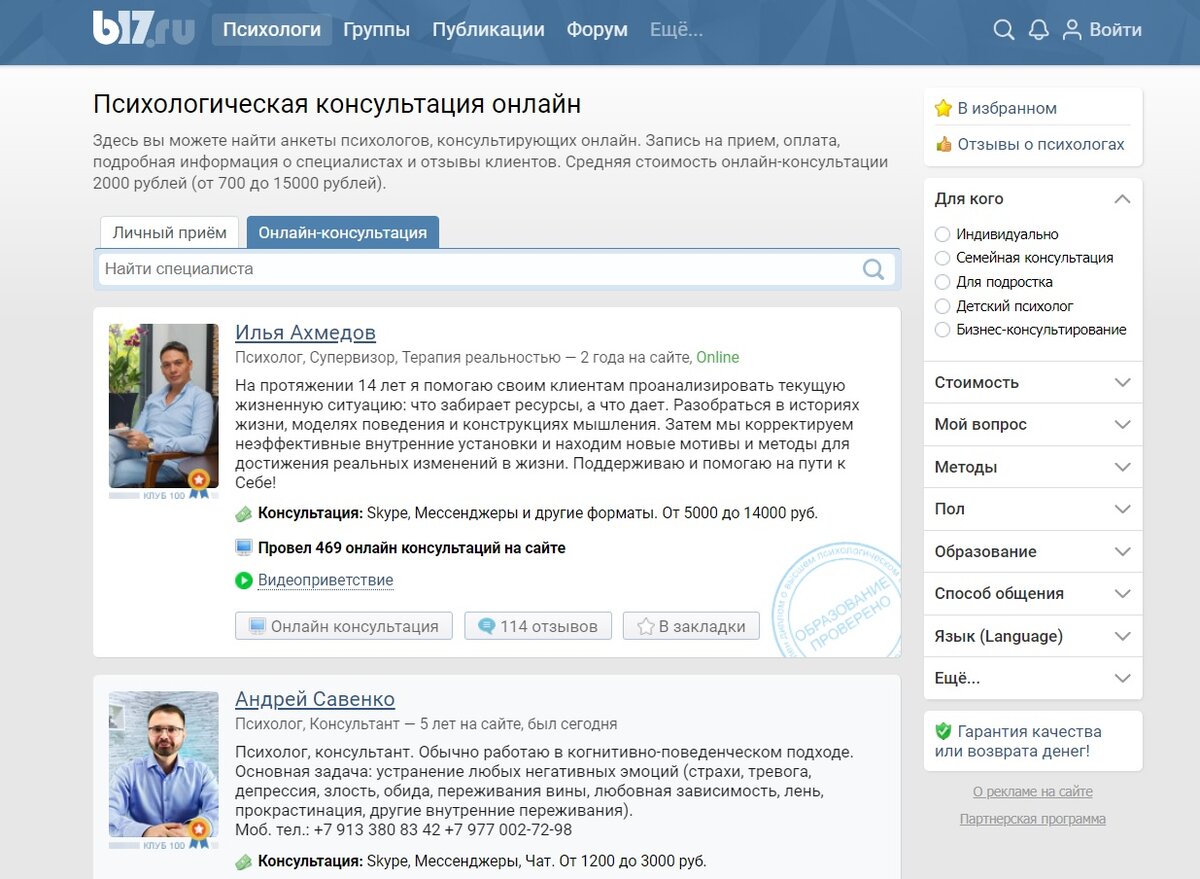Image resolution: width=1200 pixels, height=879 pixels.
Task: Click the page heading Психологическая консультация онлайн
Action: click(337, 104)
